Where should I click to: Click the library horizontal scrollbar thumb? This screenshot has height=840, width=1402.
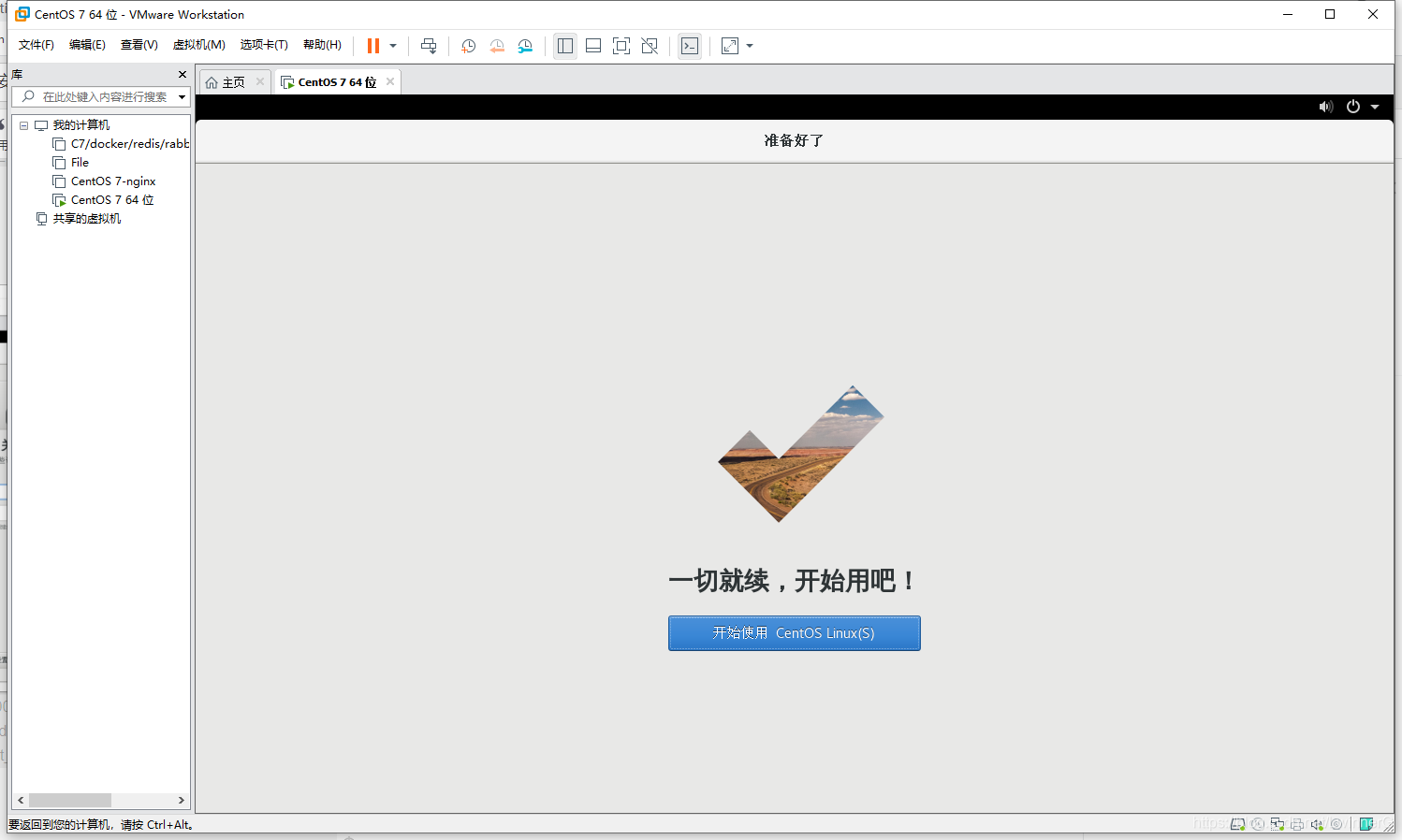(70, 801)
